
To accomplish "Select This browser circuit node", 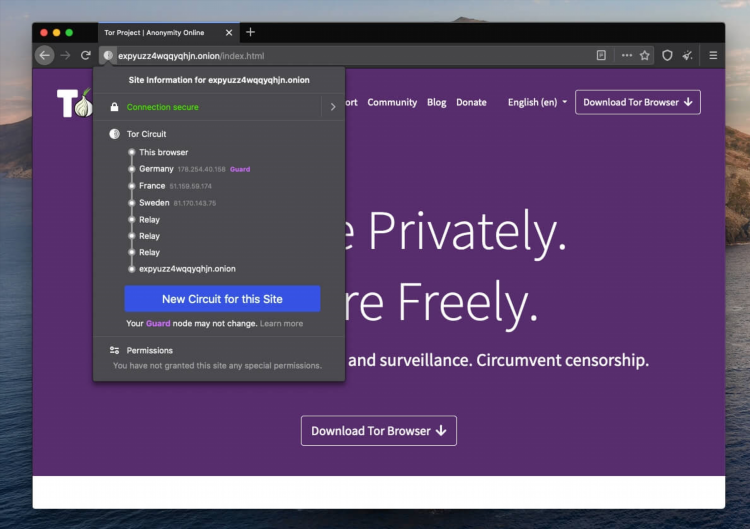I will coord(163,152).
